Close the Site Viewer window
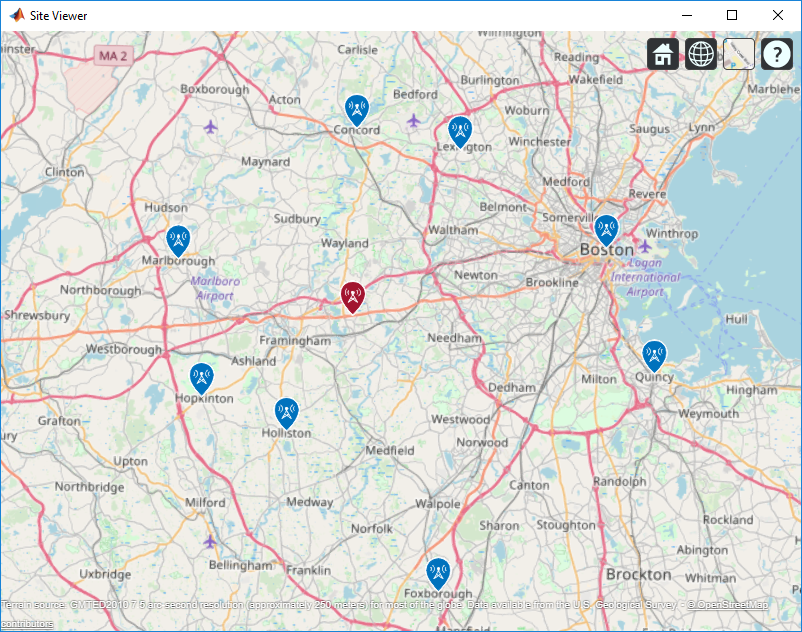Image resolution: width=802 pixels, height=632 pixels. click(778, 15)
